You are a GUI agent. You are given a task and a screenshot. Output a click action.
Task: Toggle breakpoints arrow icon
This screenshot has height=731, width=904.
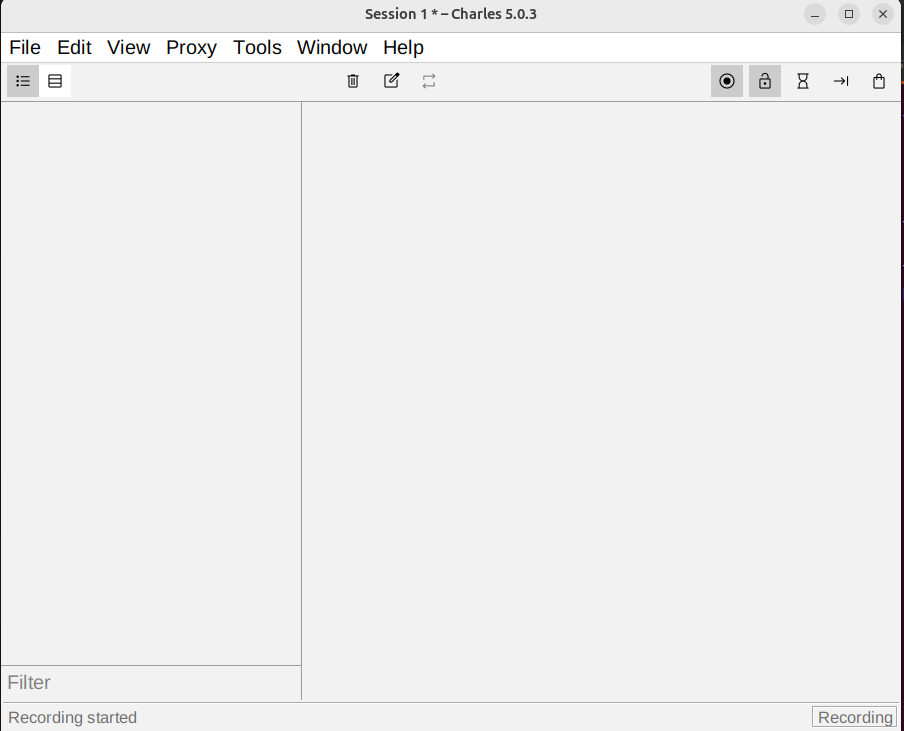point(841,81)
